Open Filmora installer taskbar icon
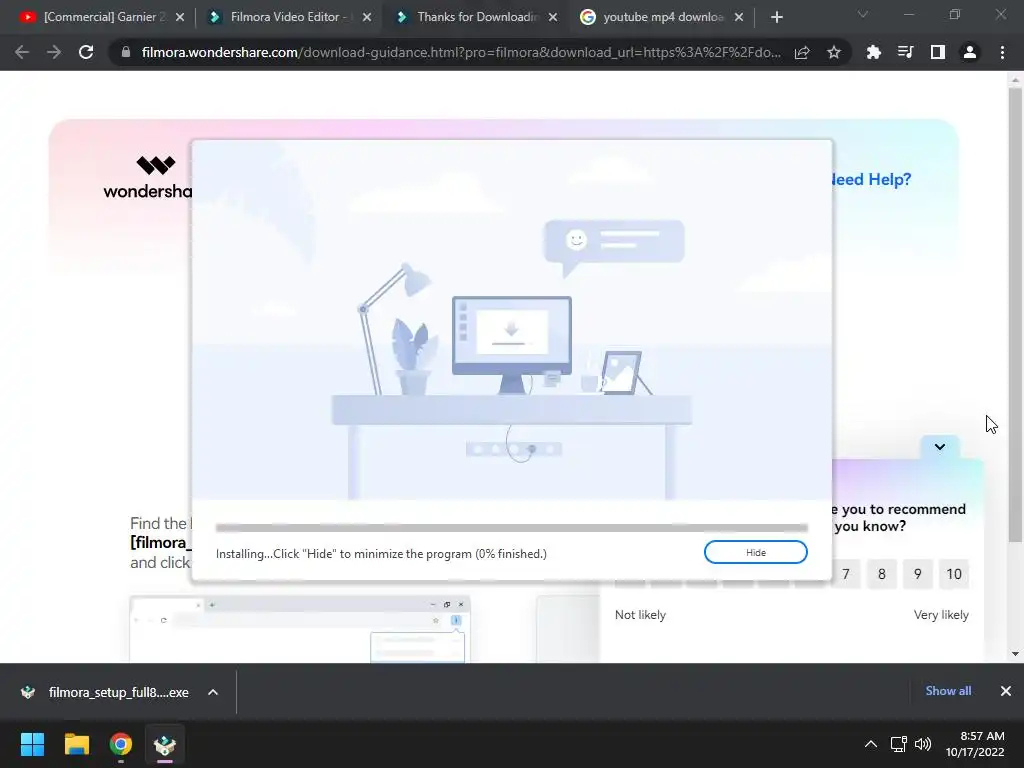1024x768 pixels. [x=165, y=744]
